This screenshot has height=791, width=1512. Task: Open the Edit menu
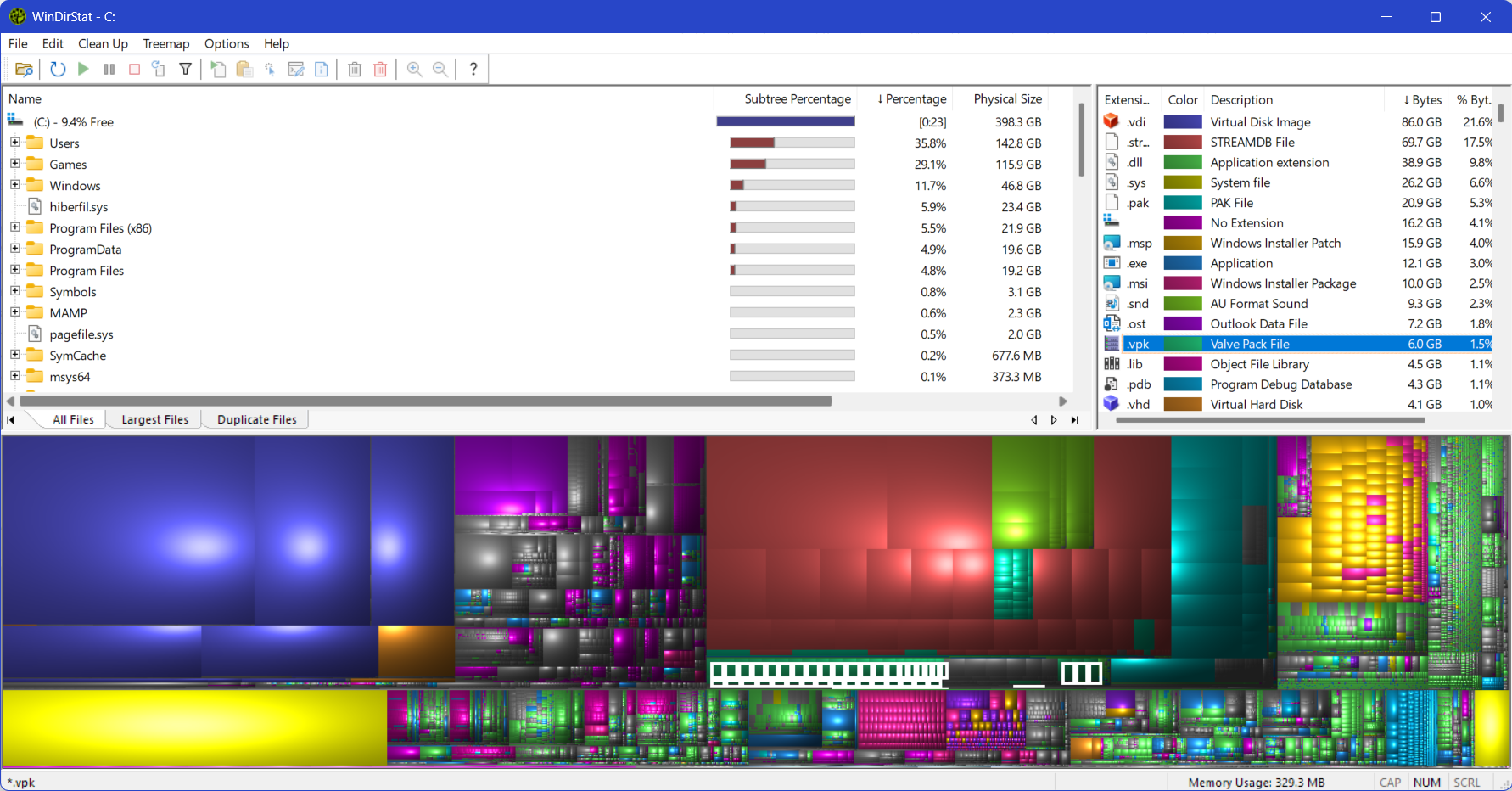pyautogui.click(x=53, y=43)
